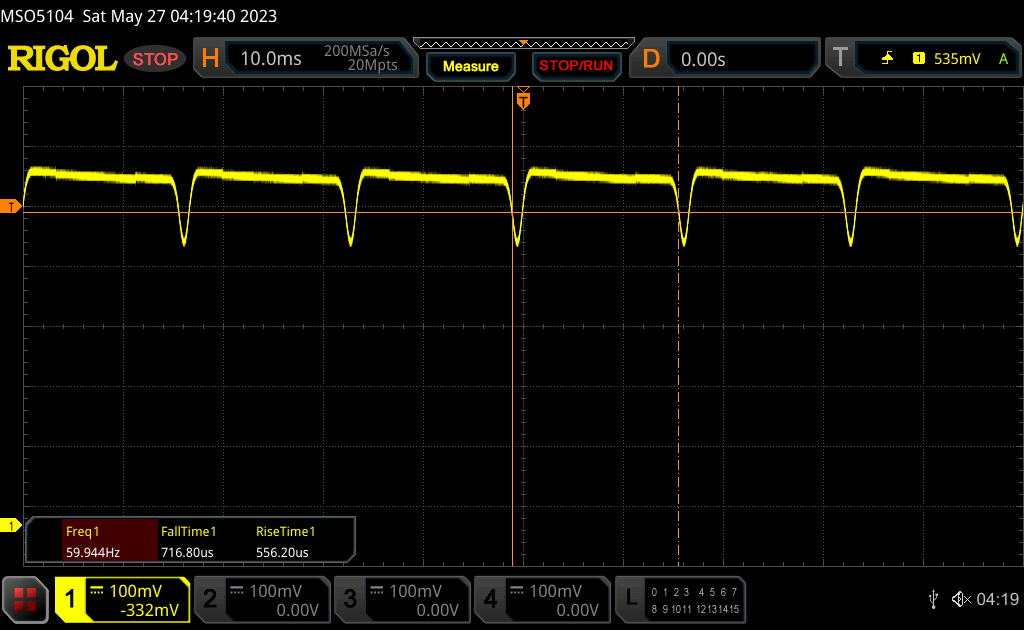Toggle the muted speaker sound icon

(x=961, y=599)
